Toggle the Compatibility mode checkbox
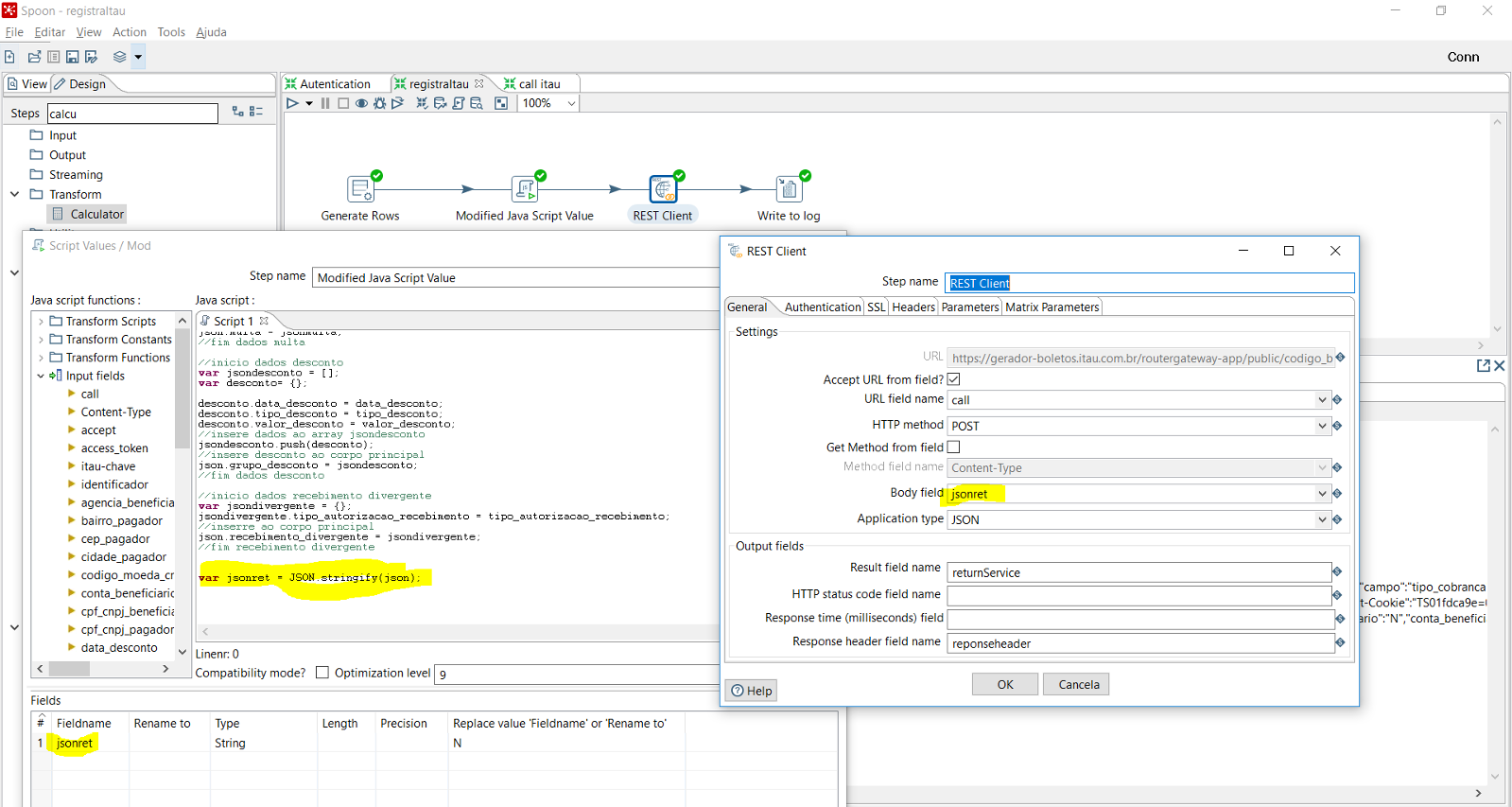The width and height of the screenshot is (1512, 807). [x=322, y=673]
